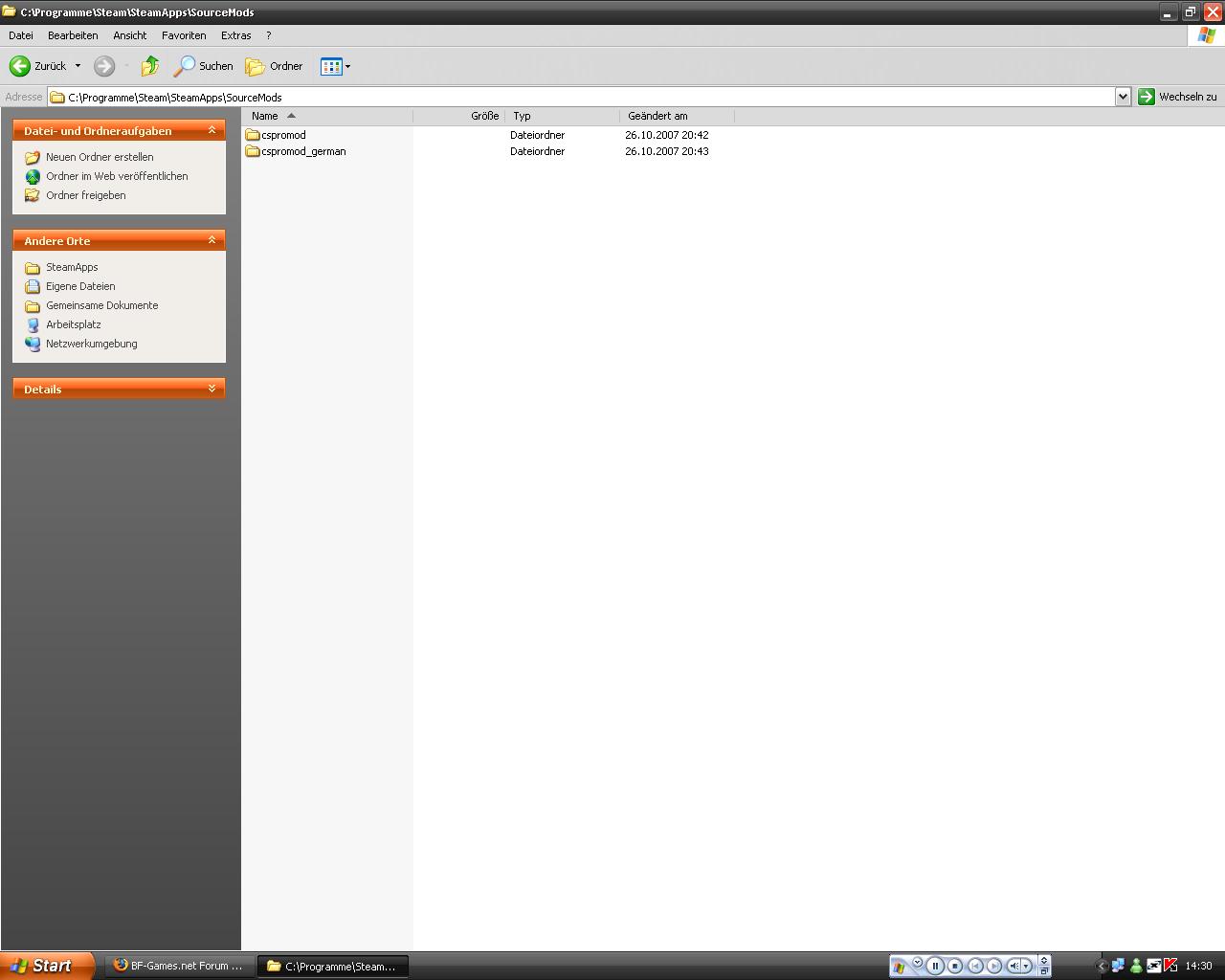Click Dateiordner type of cspromod_german
The height and width of the screenshot is (980, 1225).
tap(537, 151)
